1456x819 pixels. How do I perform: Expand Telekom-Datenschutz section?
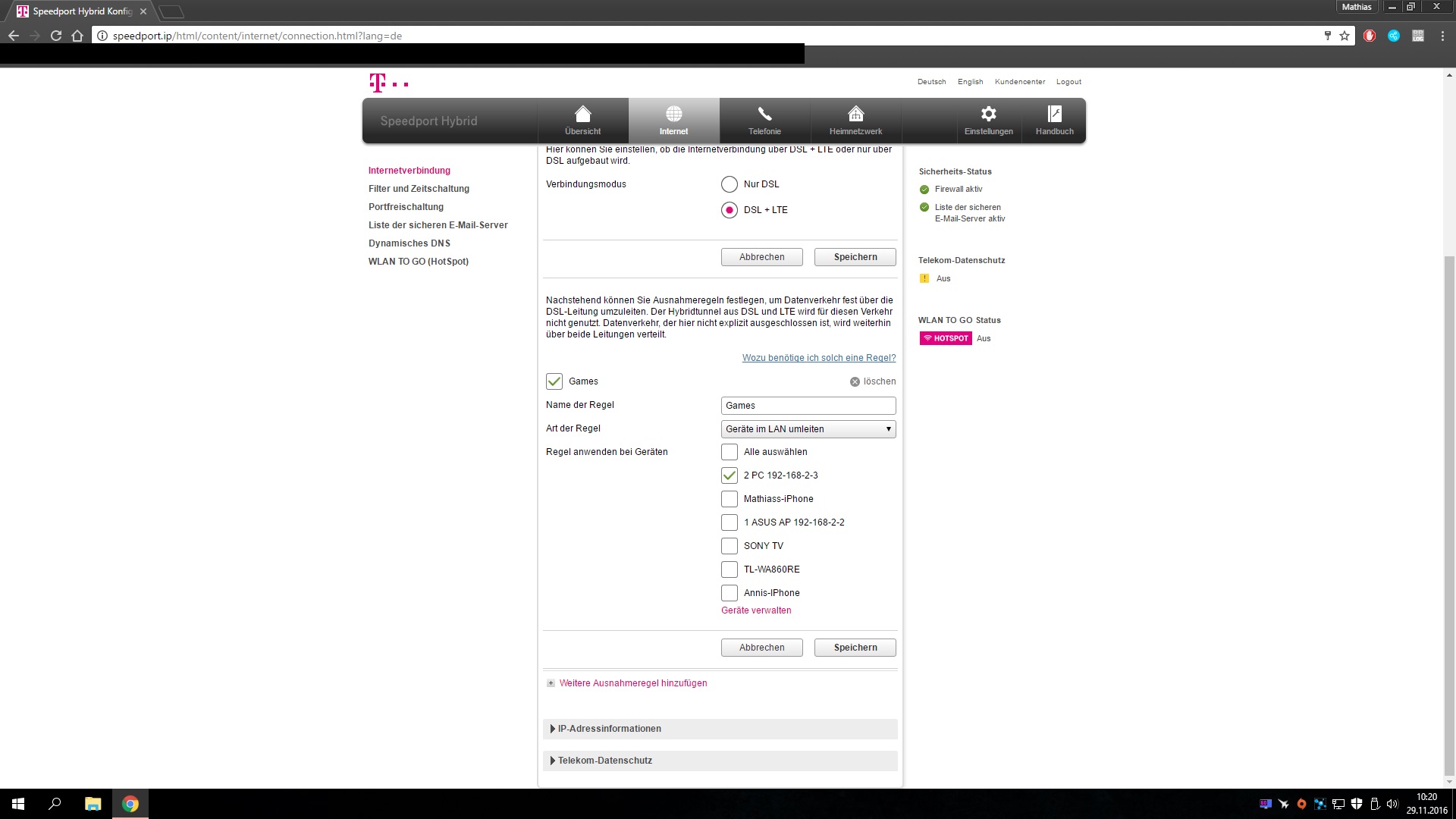tap(720, 761)
